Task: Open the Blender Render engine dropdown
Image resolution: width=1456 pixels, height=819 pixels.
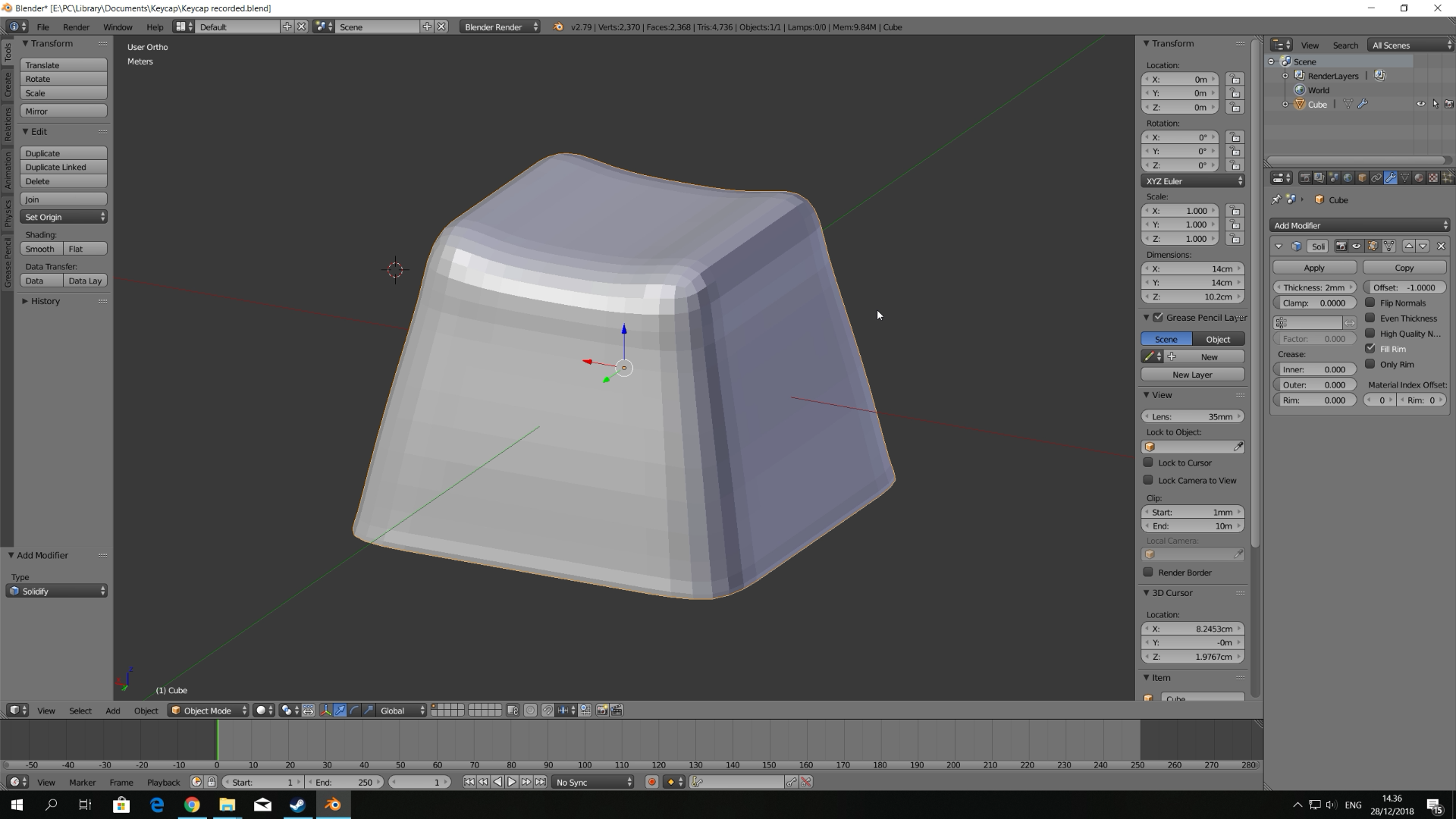Action: coord(500,27)
